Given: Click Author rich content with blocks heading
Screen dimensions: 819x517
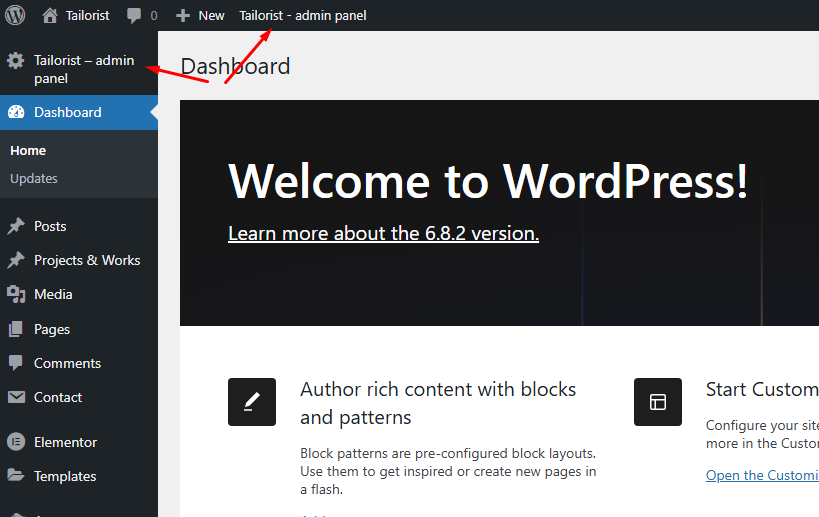Looking at the screenshot, I should point(438,403).
